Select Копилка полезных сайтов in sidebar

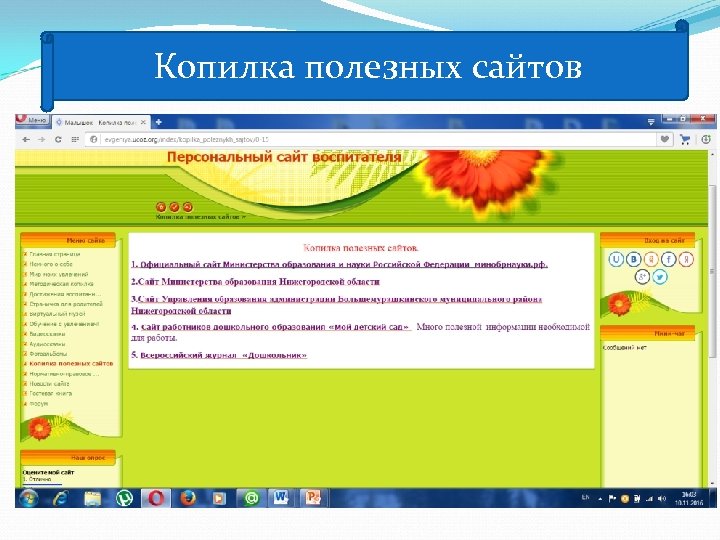71,364
